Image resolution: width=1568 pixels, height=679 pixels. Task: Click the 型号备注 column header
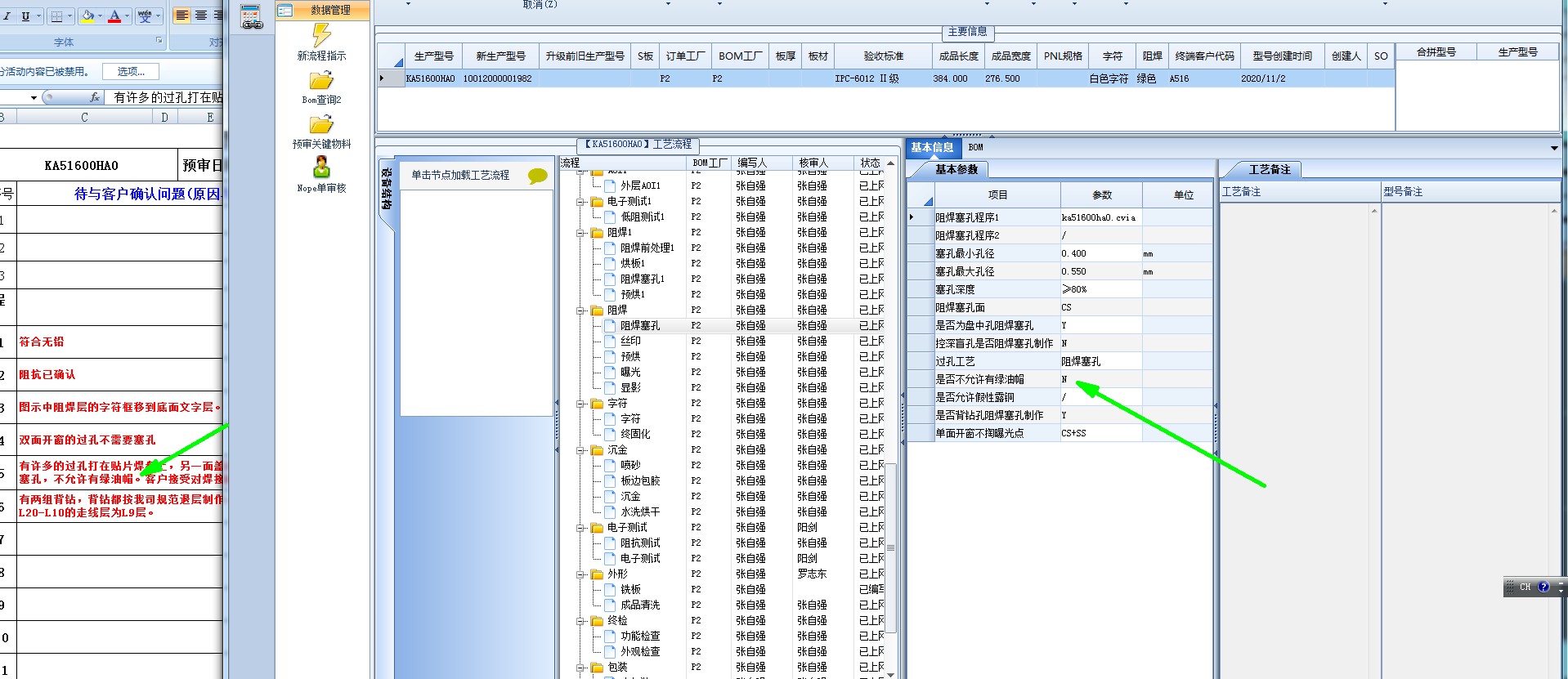point(1471,192)
